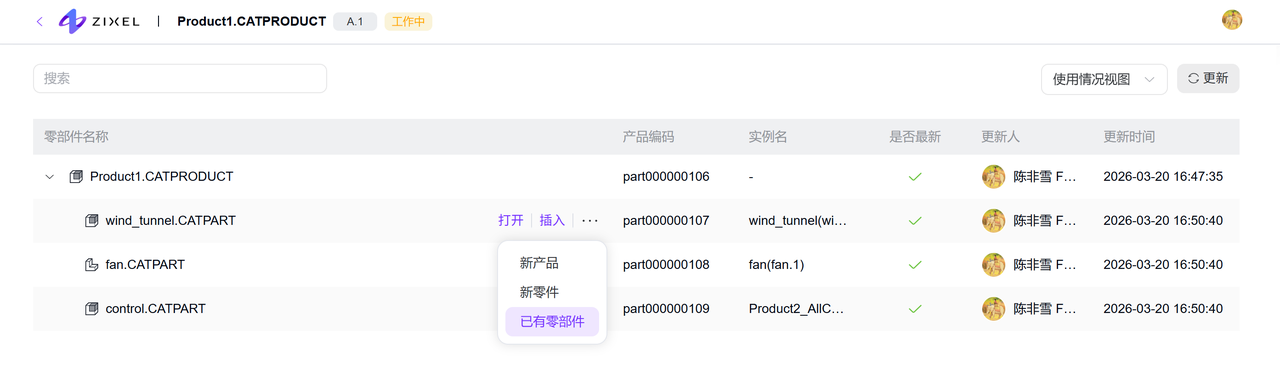The image size is (1280, 380).
Task: Open the user avatar in the header
Action: pyautogui.click(x=1232, y=20)
